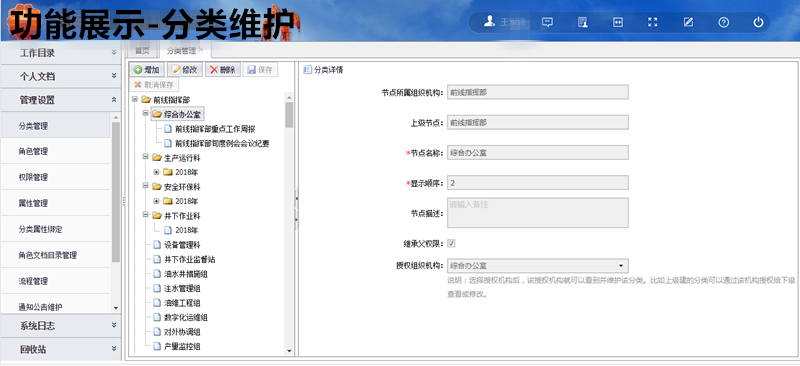
Task: Expand the 2018年 node under 安全环保科
Action: [157, 201]
